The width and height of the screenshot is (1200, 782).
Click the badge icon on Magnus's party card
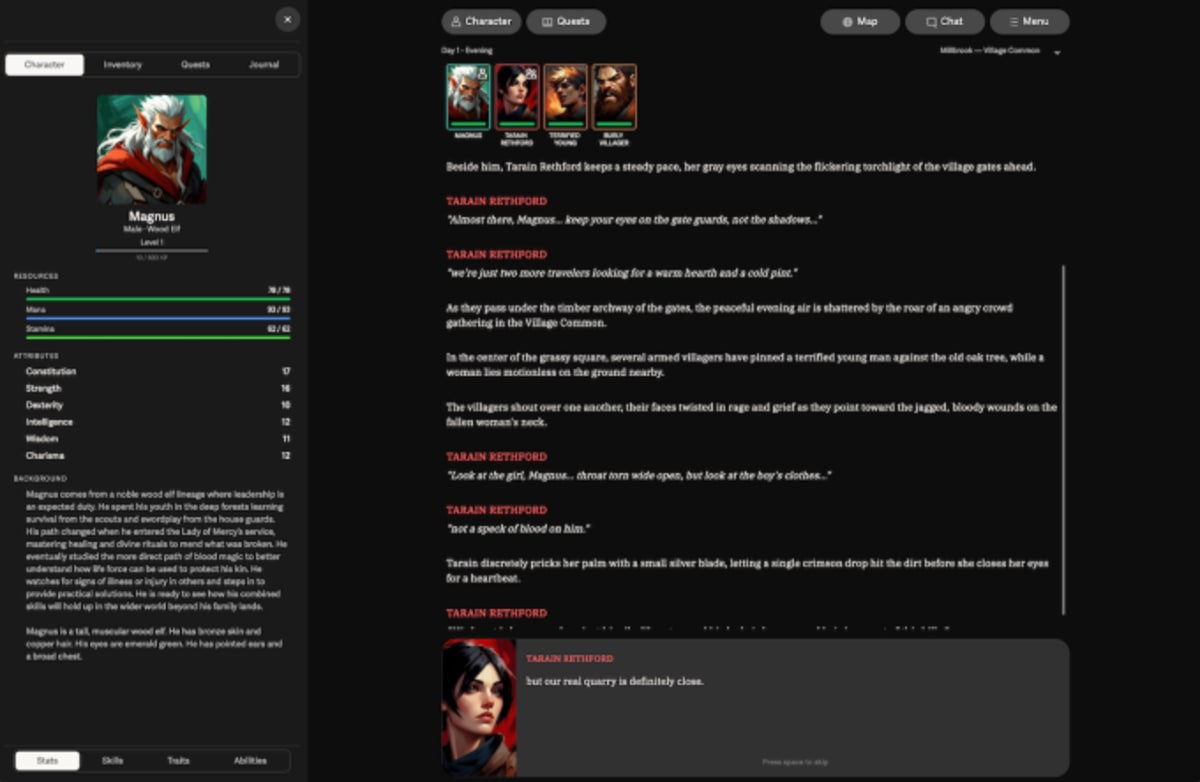tap(483, 73)
